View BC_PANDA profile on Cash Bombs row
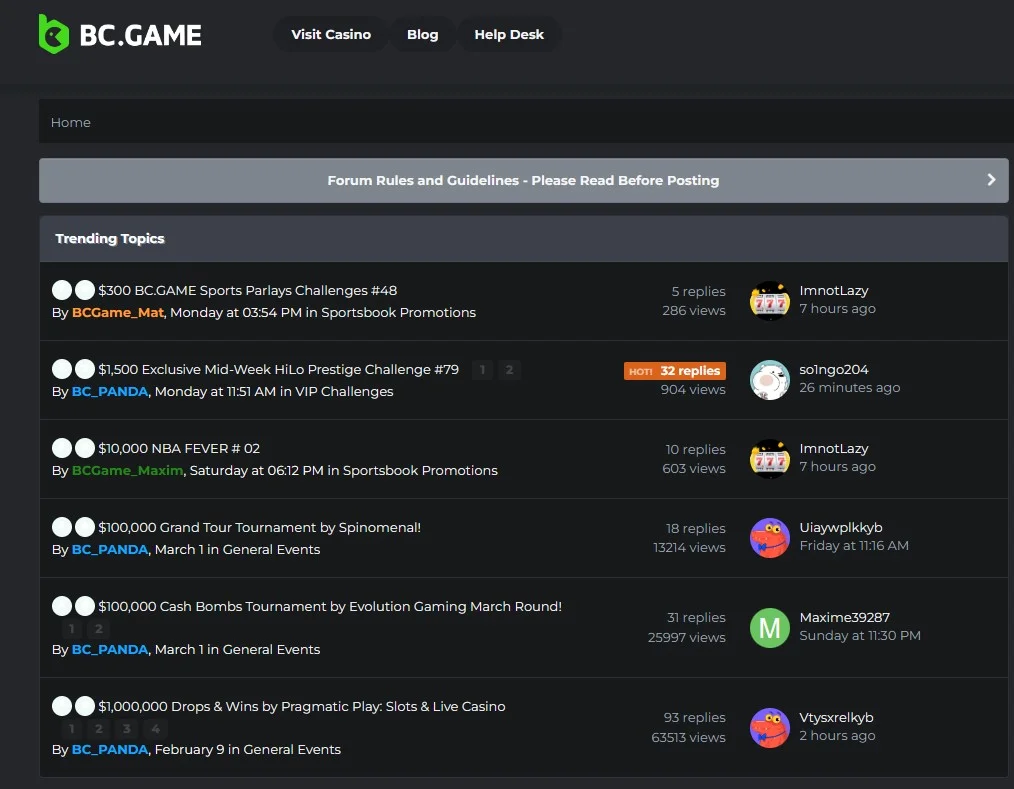 pyautogui.click(x=110, y=649)
